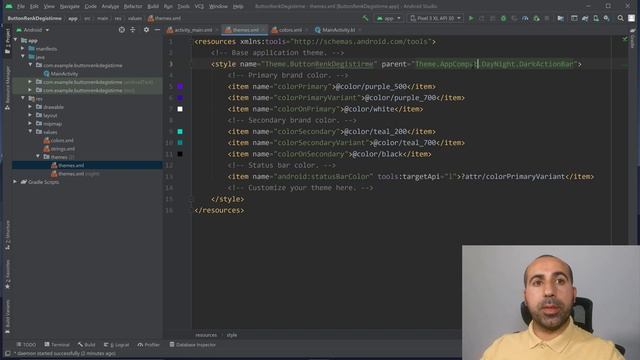Open the Database Inspector tool window

point(192,345)
